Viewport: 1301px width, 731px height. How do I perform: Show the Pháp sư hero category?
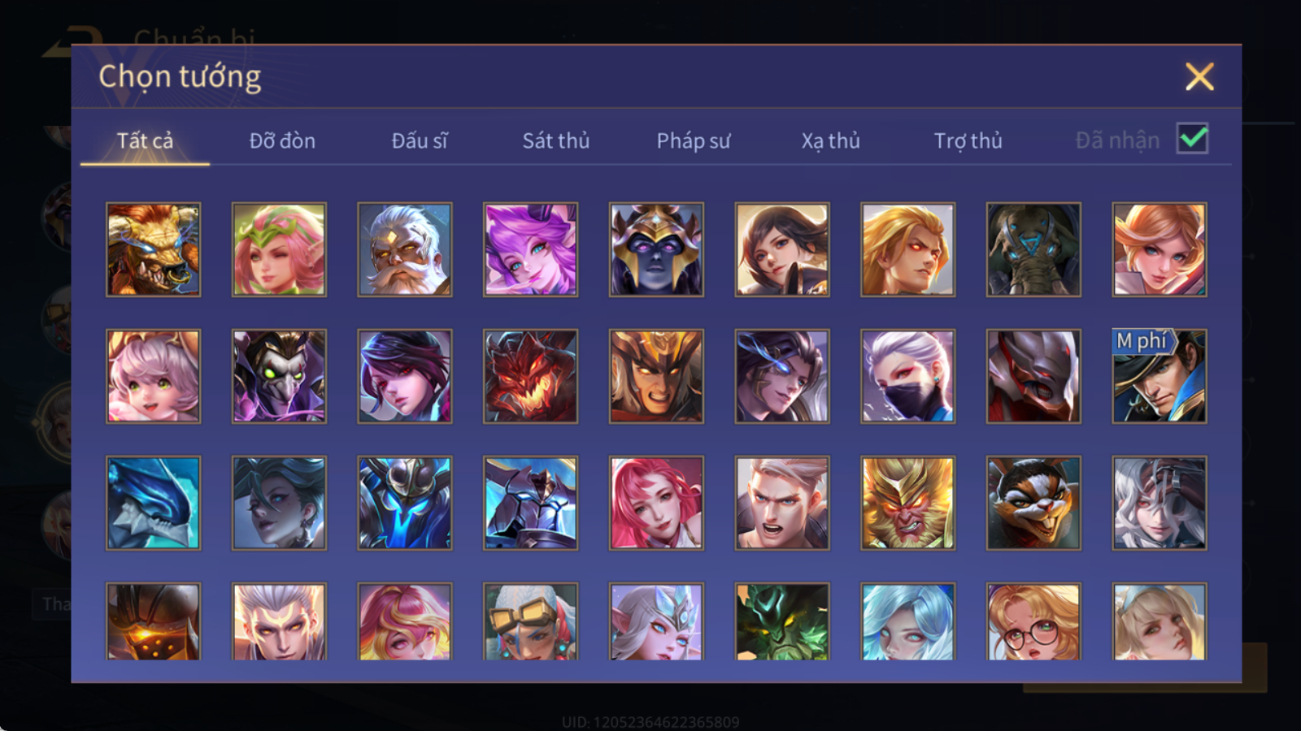click(x=693, y=141)
